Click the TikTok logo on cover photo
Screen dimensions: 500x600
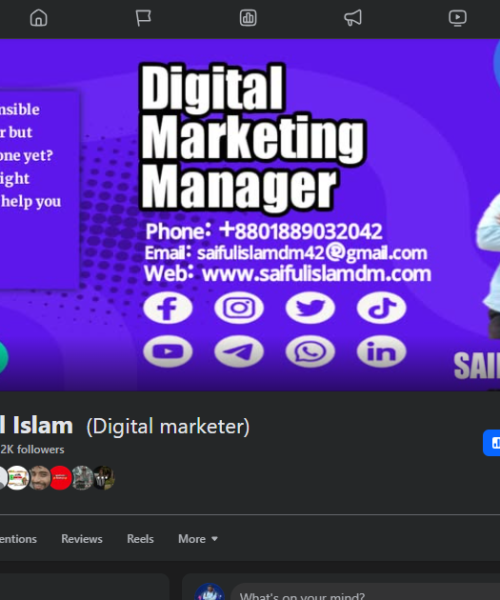(x=381, y=308)
